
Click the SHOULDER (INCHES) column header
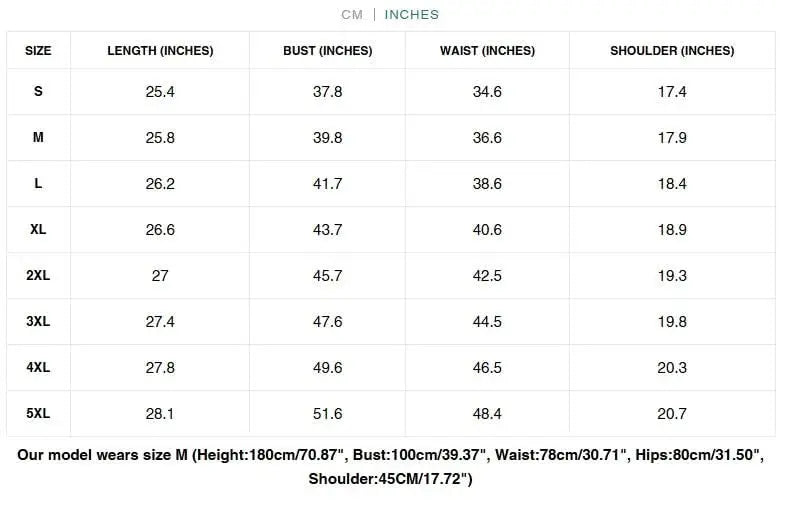672,51
